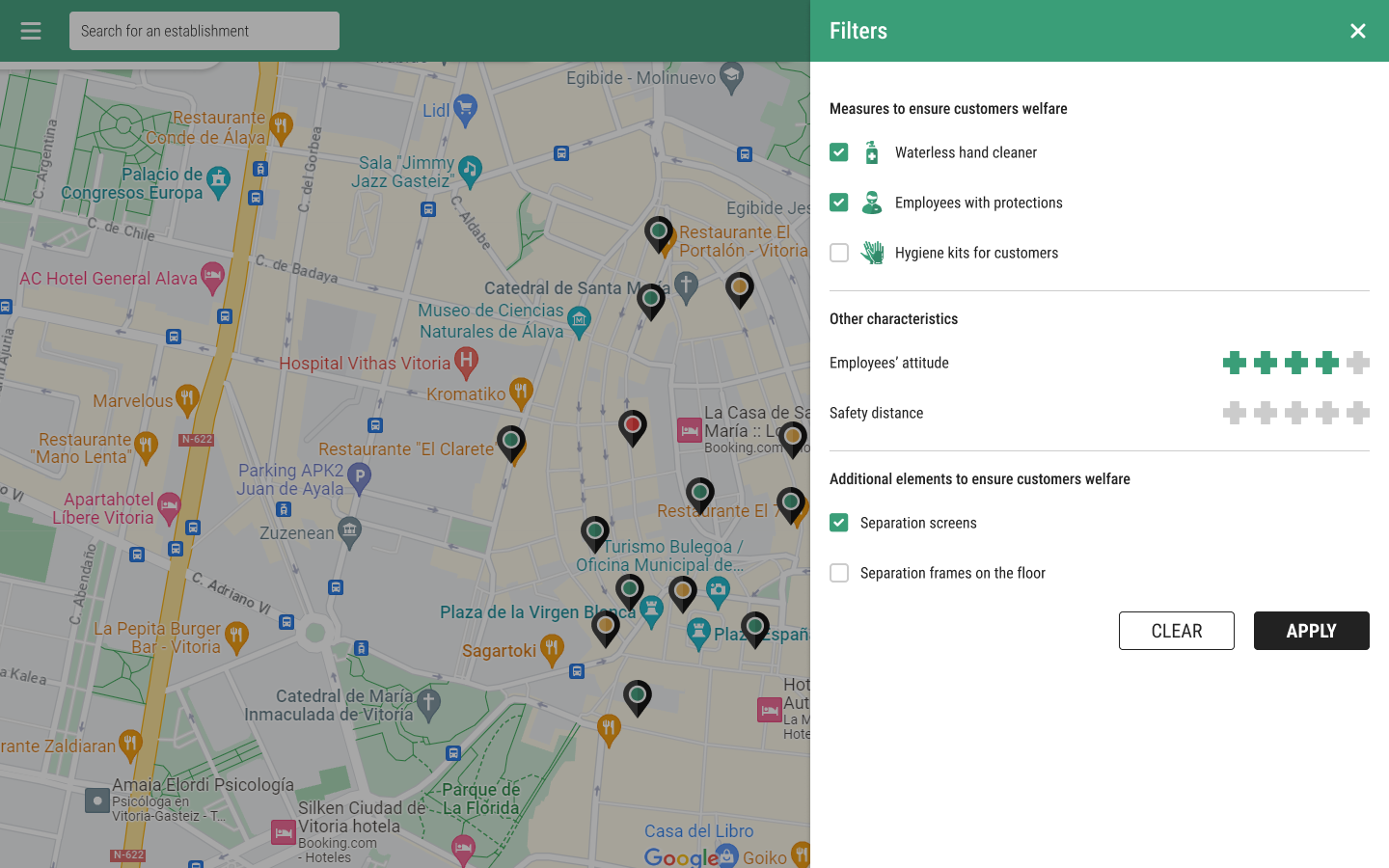Image resolution: width=1389 pixels, height=868 pixels.
Task: Uncheck Waterless hand cleaner
Action: [x=839, y=152]
